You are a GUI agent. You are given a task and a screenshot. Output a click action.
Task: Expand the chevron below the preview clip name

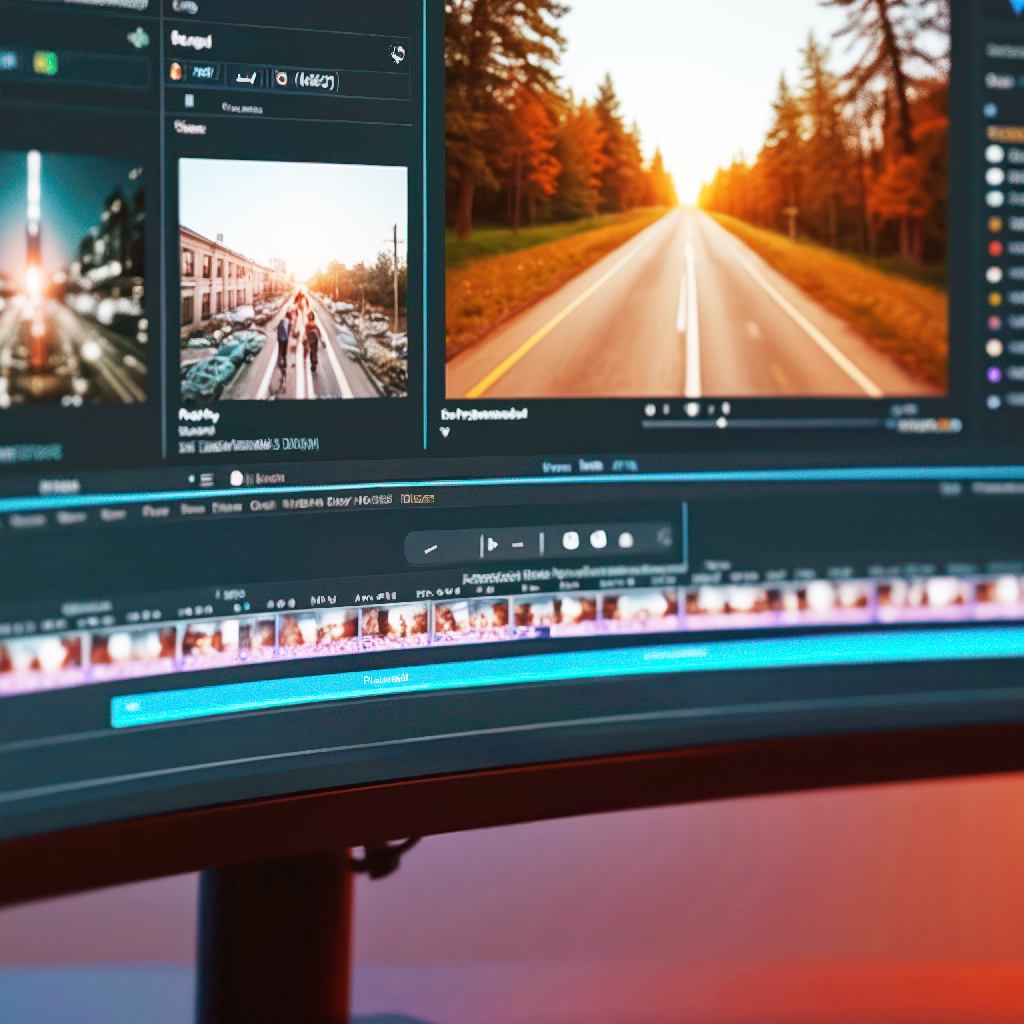445,433
